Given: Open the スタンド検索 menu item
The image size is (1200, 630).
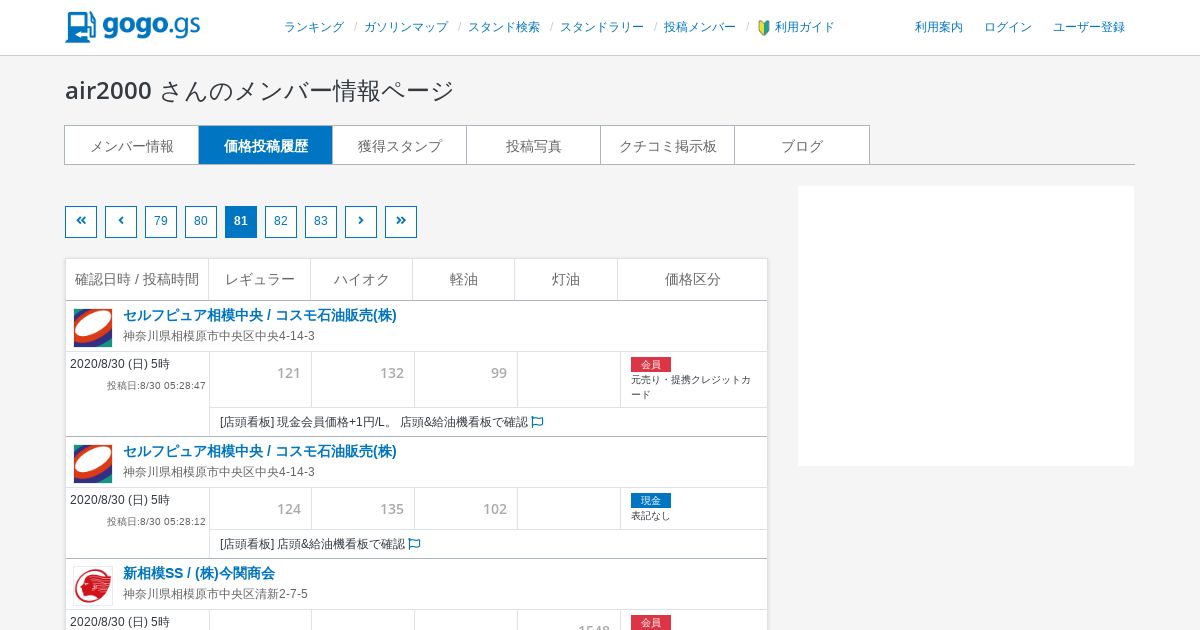Looking at the screenshot, I should (x=504, y=28).
